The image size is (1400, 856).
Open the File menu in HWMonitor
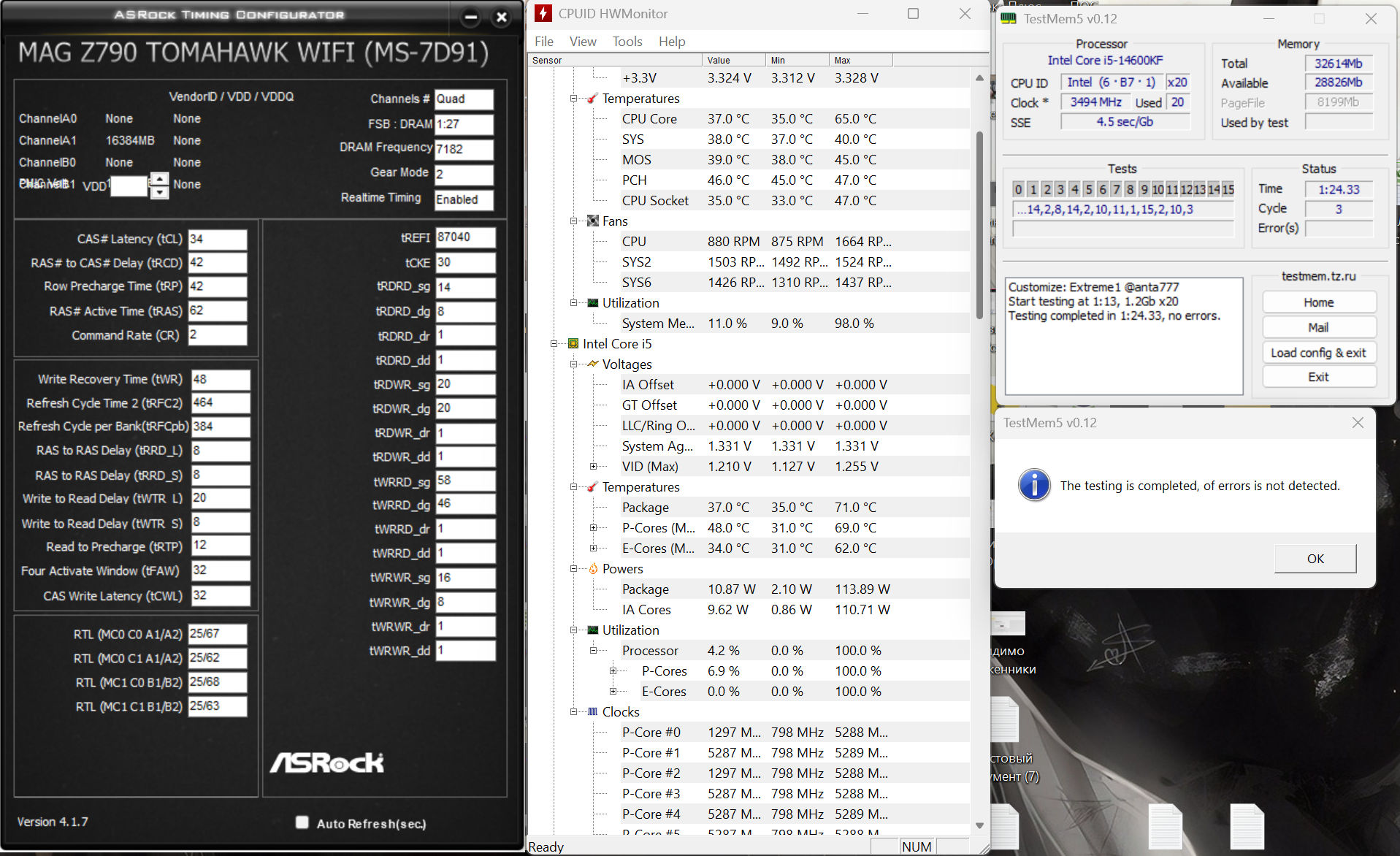pos(544,42)
